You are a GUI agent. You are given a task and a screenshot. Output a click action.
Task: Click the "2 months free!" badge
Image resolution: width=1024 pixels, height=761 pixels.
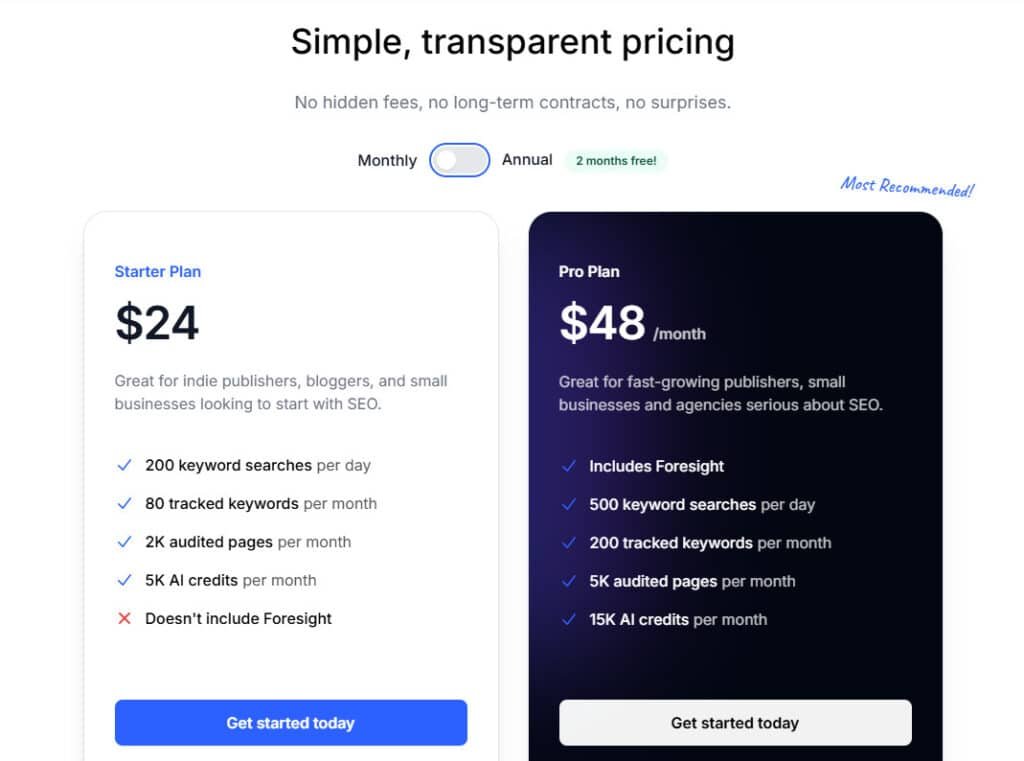click(x=616, y=161)
